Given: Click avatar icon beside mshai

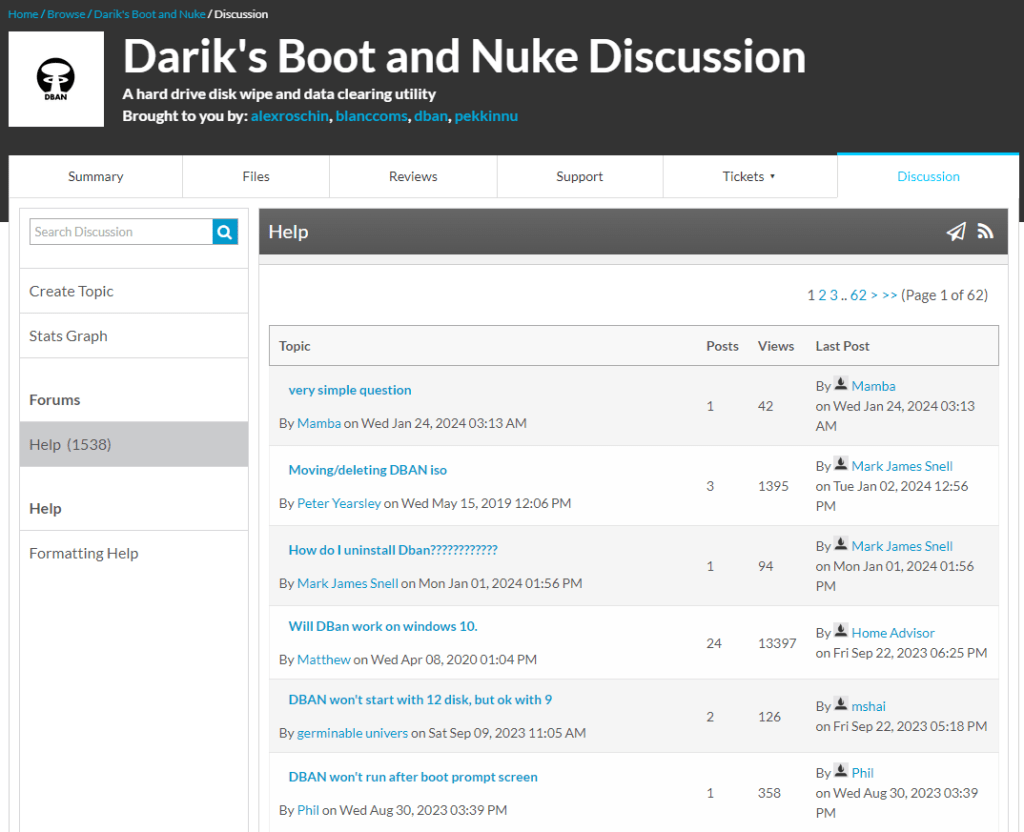Looking at the screenshot, I should [841, 704].
